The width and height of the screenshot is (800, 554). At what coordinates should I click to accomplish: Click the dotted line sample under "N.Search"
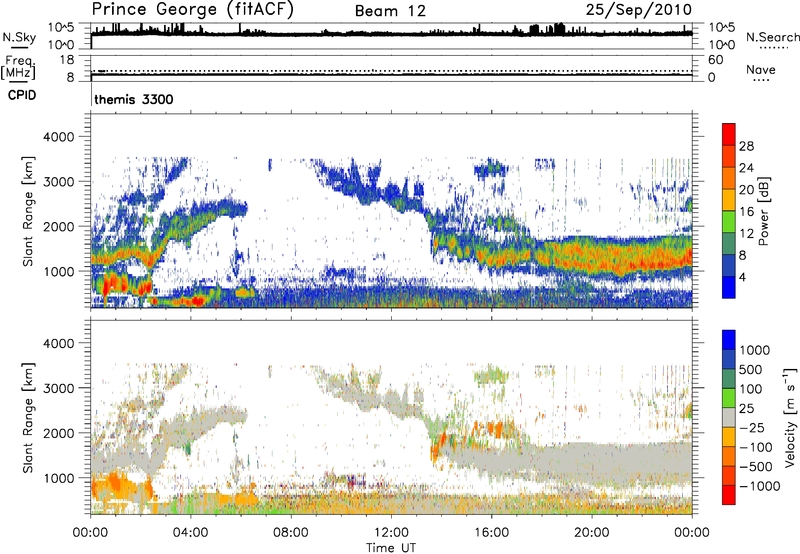point(774,47)
